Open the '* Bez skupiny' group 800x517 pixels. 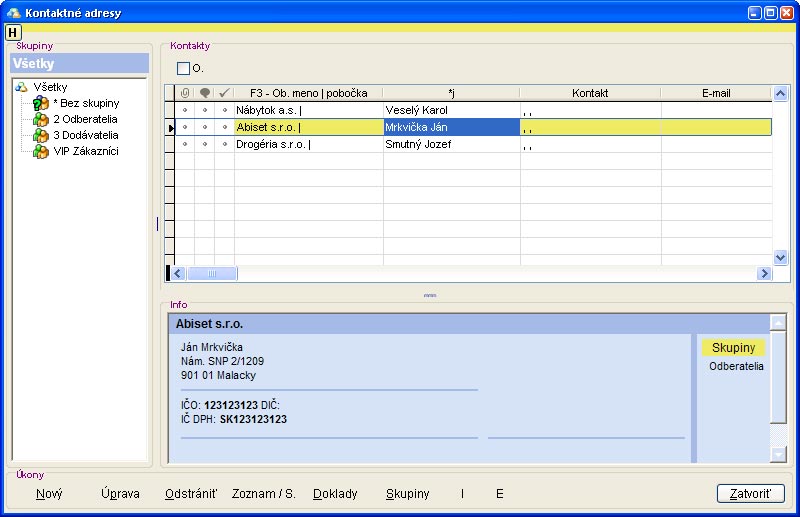pyautogui.click(x=85, y=103)
